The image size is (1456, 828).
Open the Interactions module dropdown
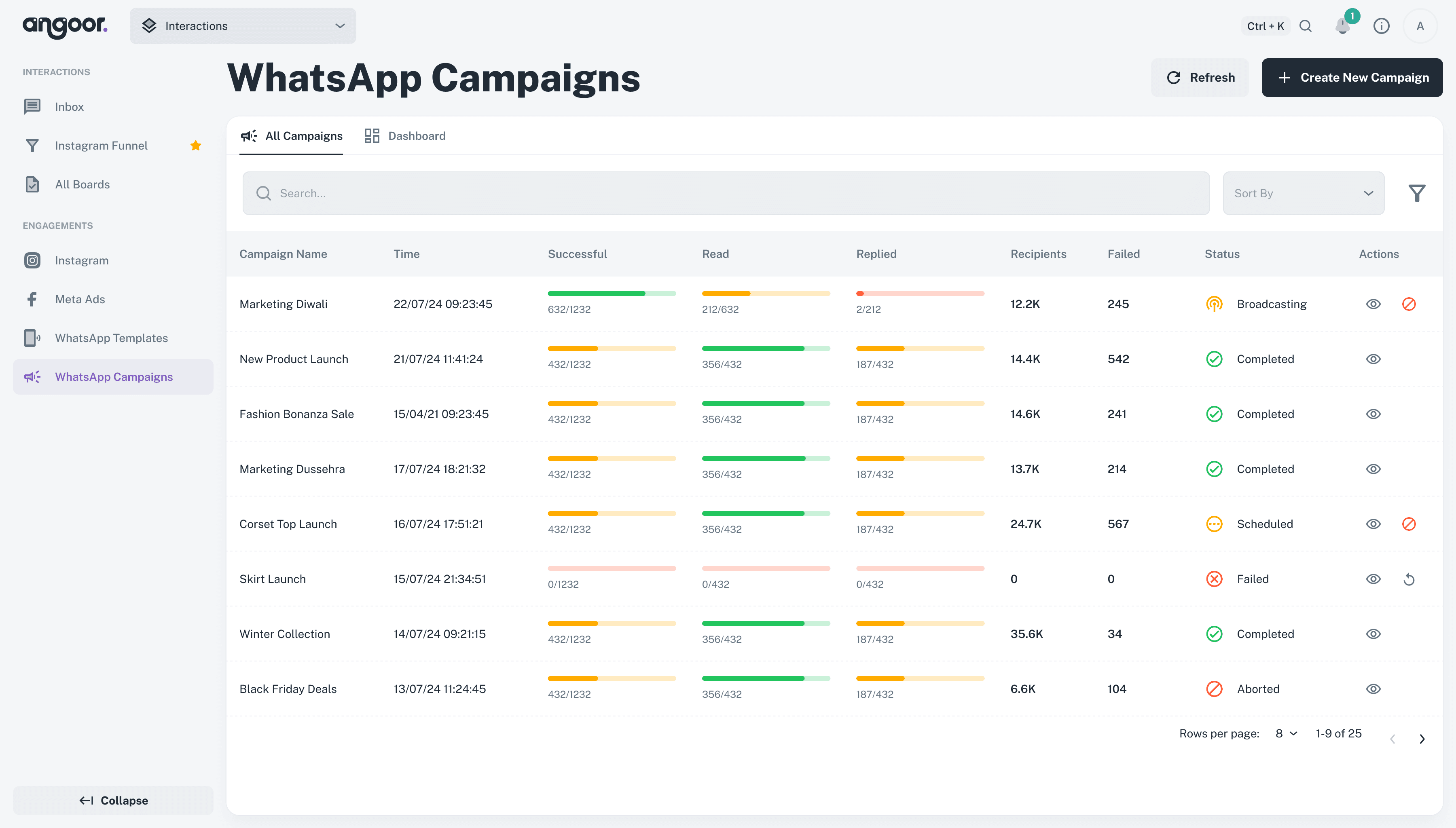tap(243, 26)
